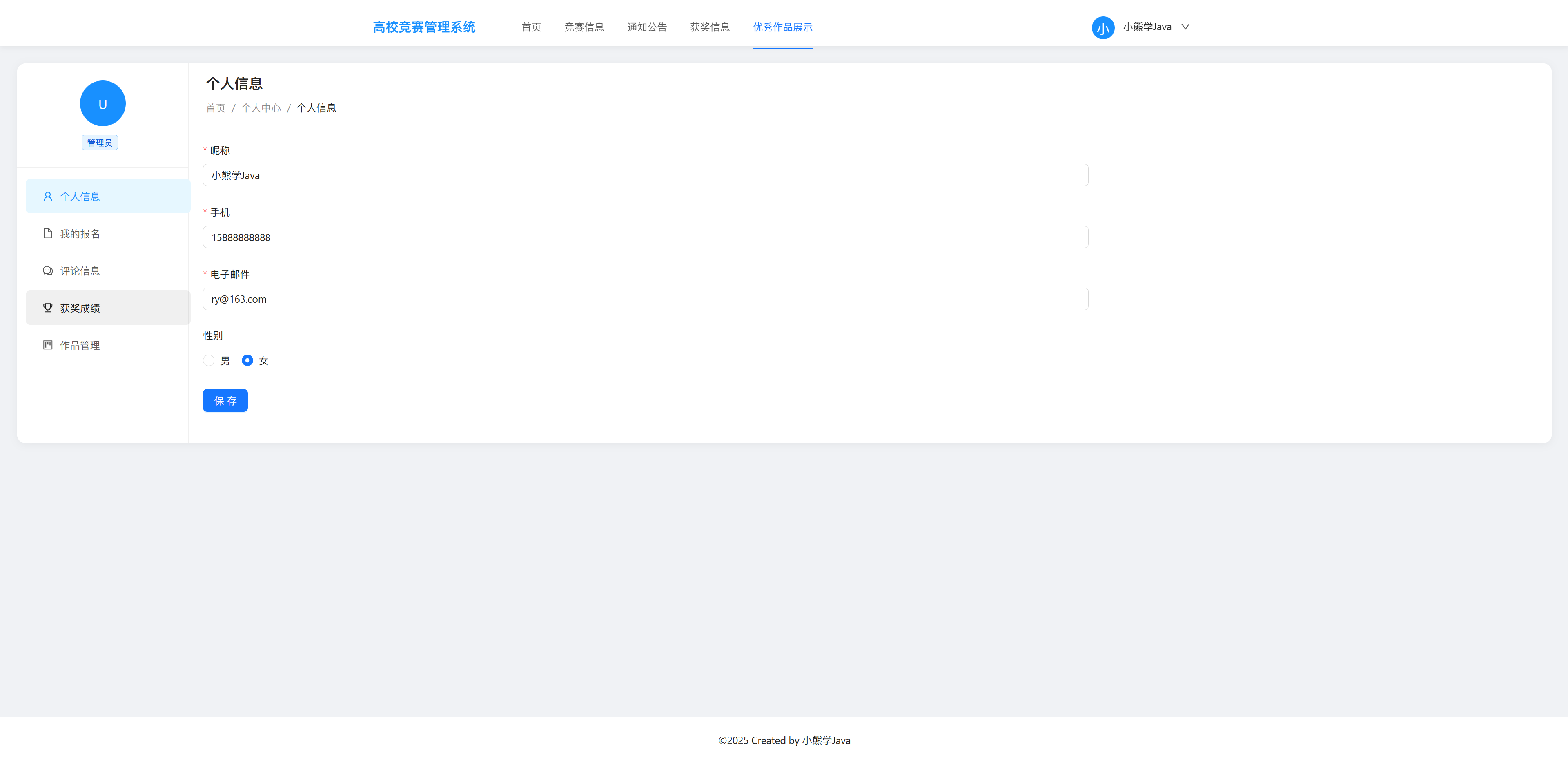Viewport: 1568px width, 762px height.
Task: Click the 小 user avatar in header
Action: (x=1103, y=27)
